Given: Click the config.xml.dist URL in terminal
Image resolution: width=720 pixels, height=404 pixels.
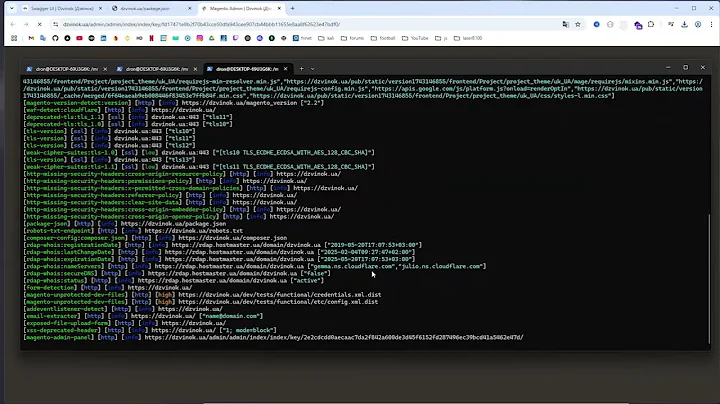Looking at the screenshot, I should pos(278,302).
